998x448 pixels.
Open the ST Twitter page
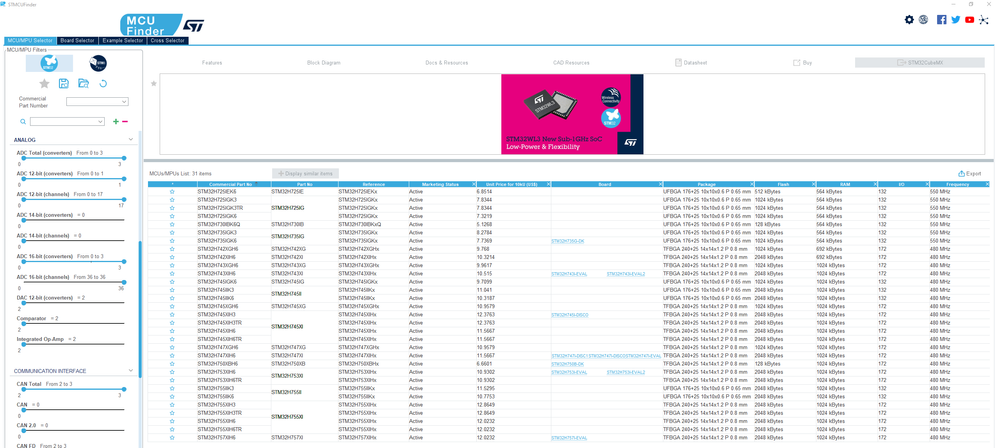(x=955, y=20)
